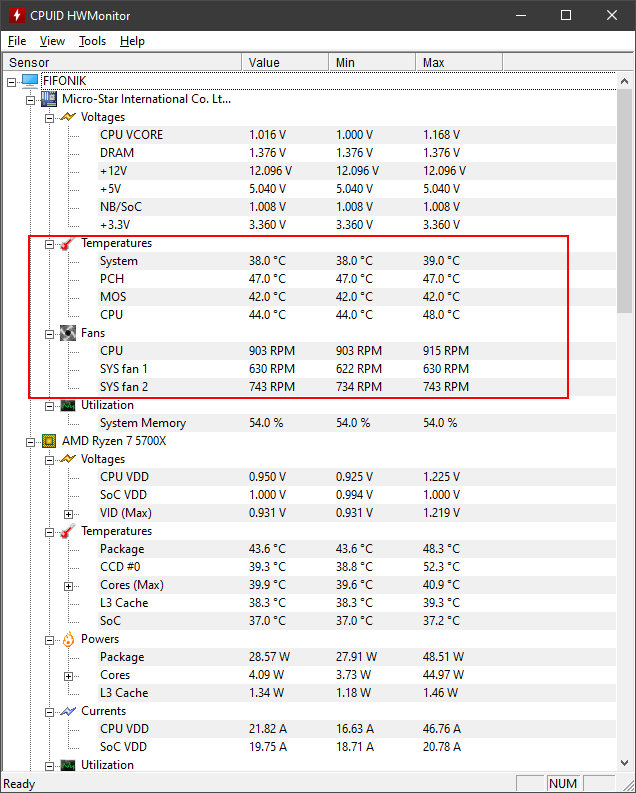Image resolution: width=636 pixels, height=793 pixels.
Task: Click the Micro-Star motherboard icon
Action: tap(49, 99)
